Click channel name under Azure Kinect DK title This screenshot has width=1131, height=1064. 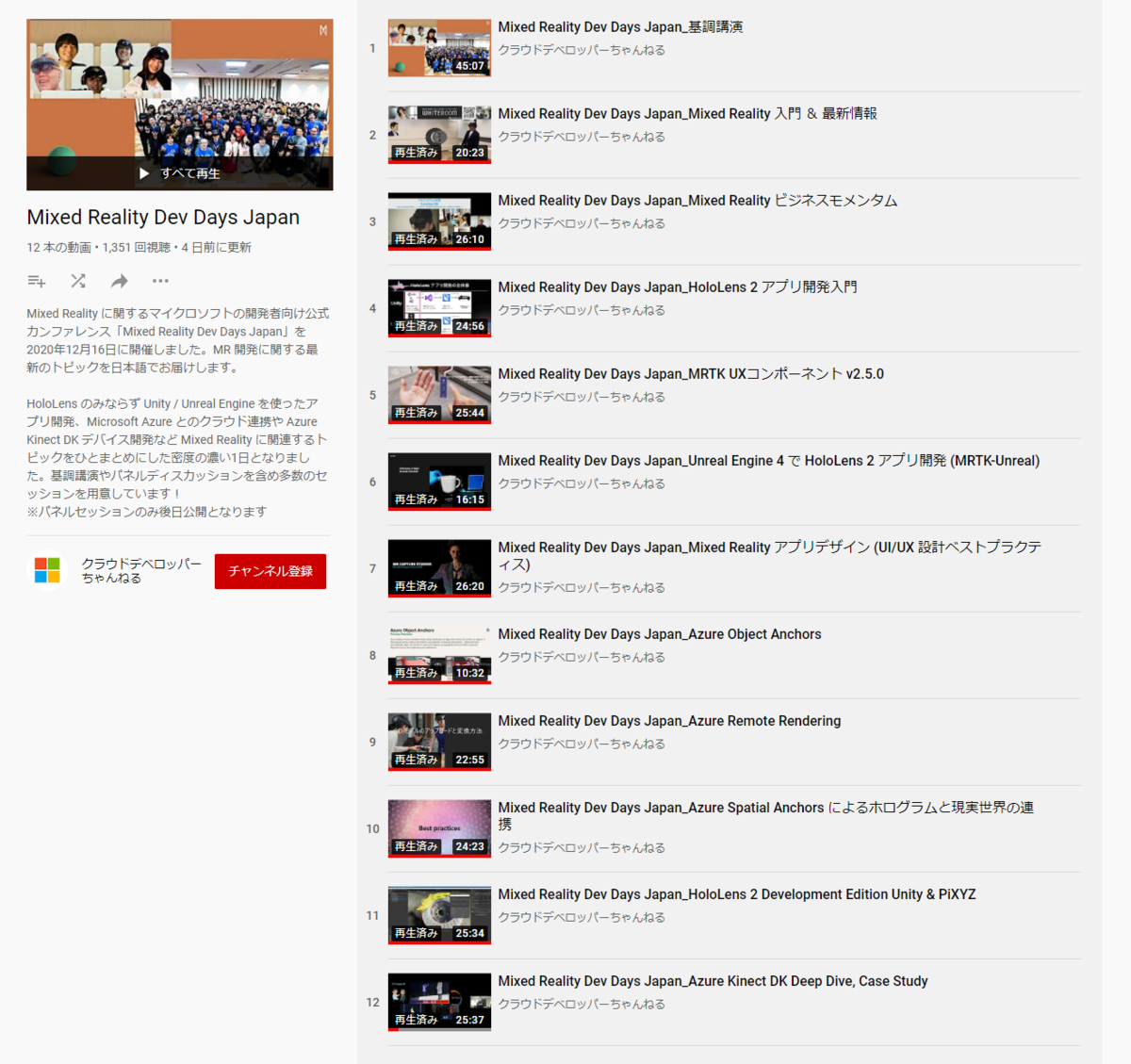[582, 1004]
